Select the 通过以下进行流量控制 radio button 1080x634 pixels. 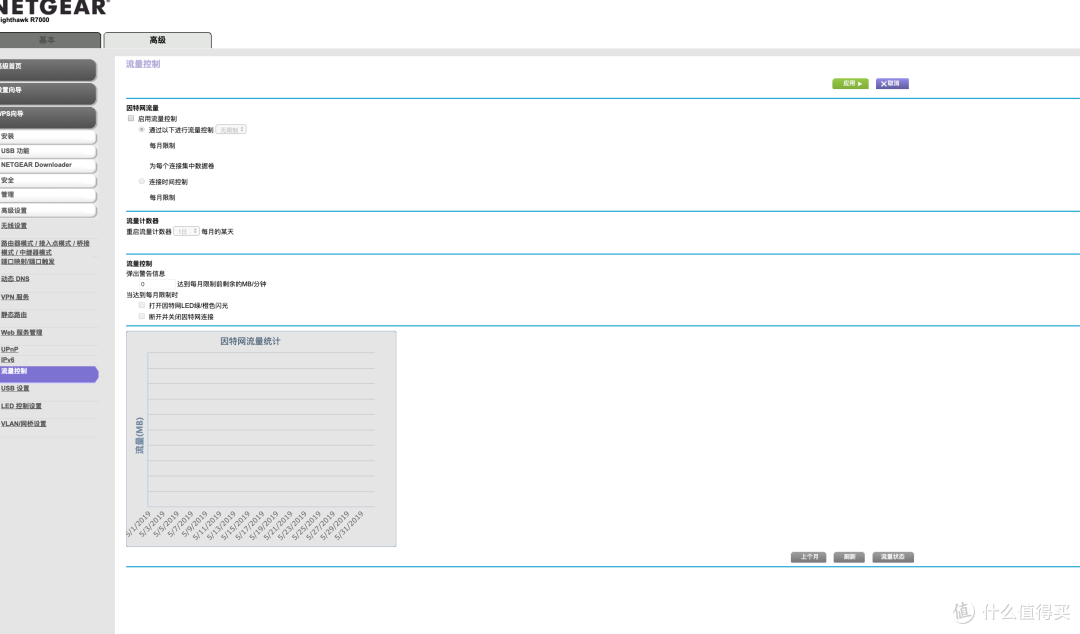coord(142,130)
